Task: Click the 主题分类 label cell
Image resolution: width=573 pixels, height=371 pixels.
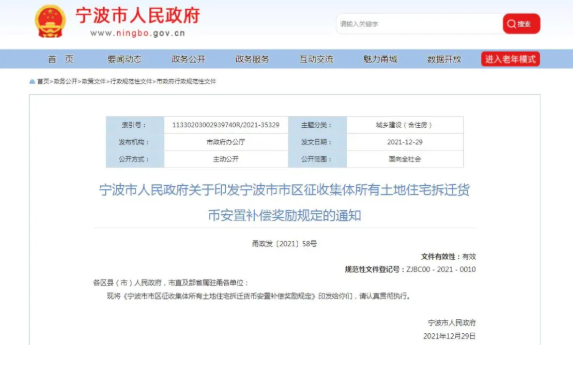Action: [x=317, y=125]
